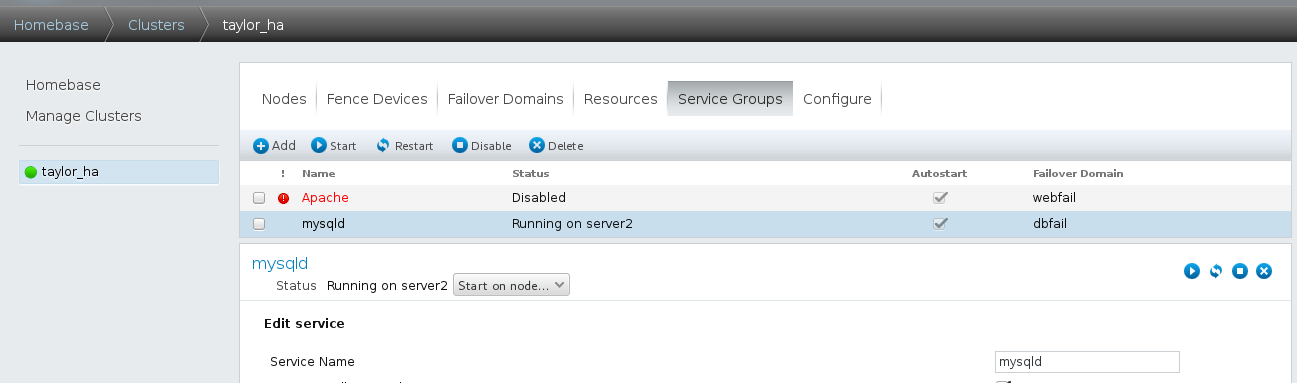
Task: Open Manage Clusters in the sidebar
Action: click(84, 116)
